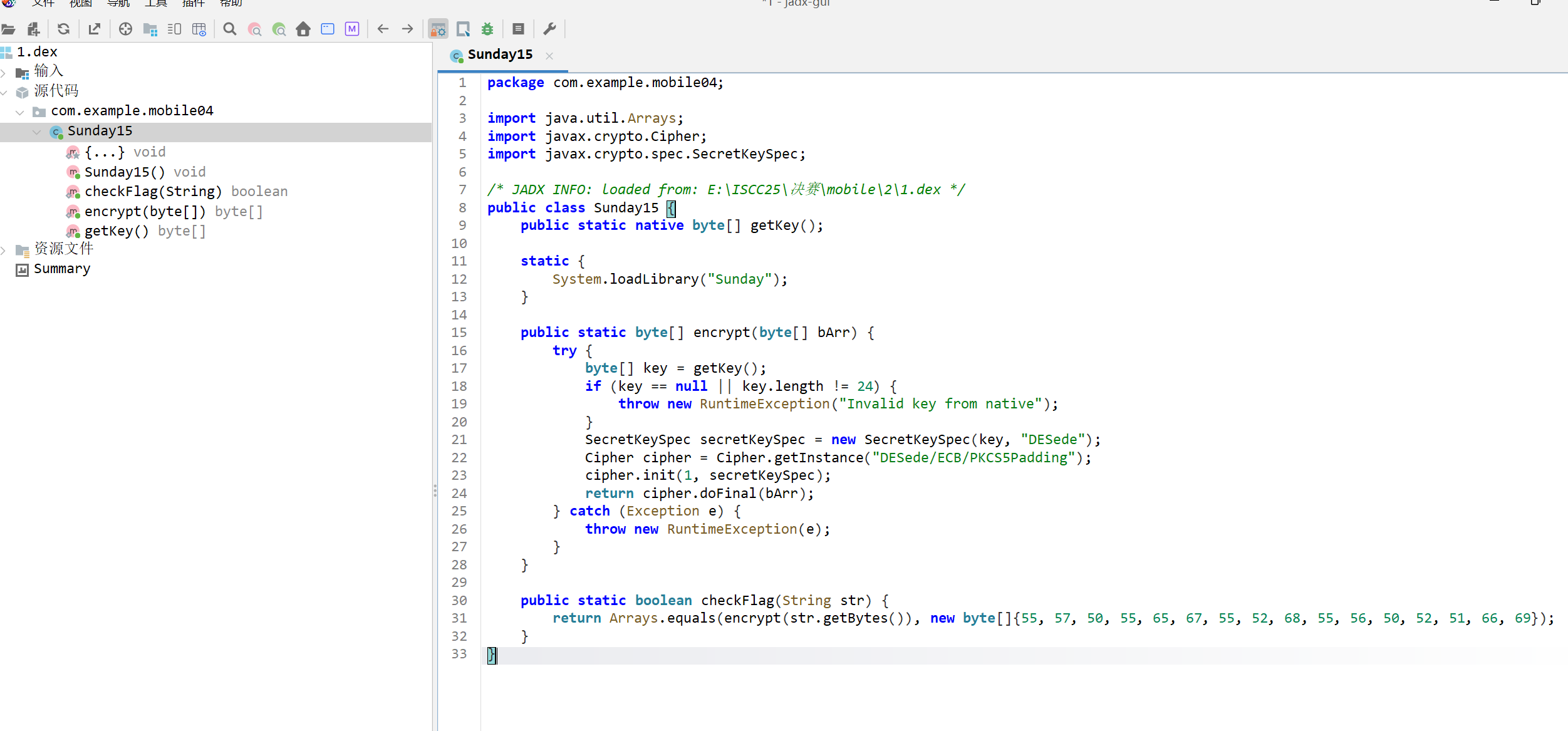Click the home start page icon
This screenshot has height=731, width=1568.
[303, 29]
